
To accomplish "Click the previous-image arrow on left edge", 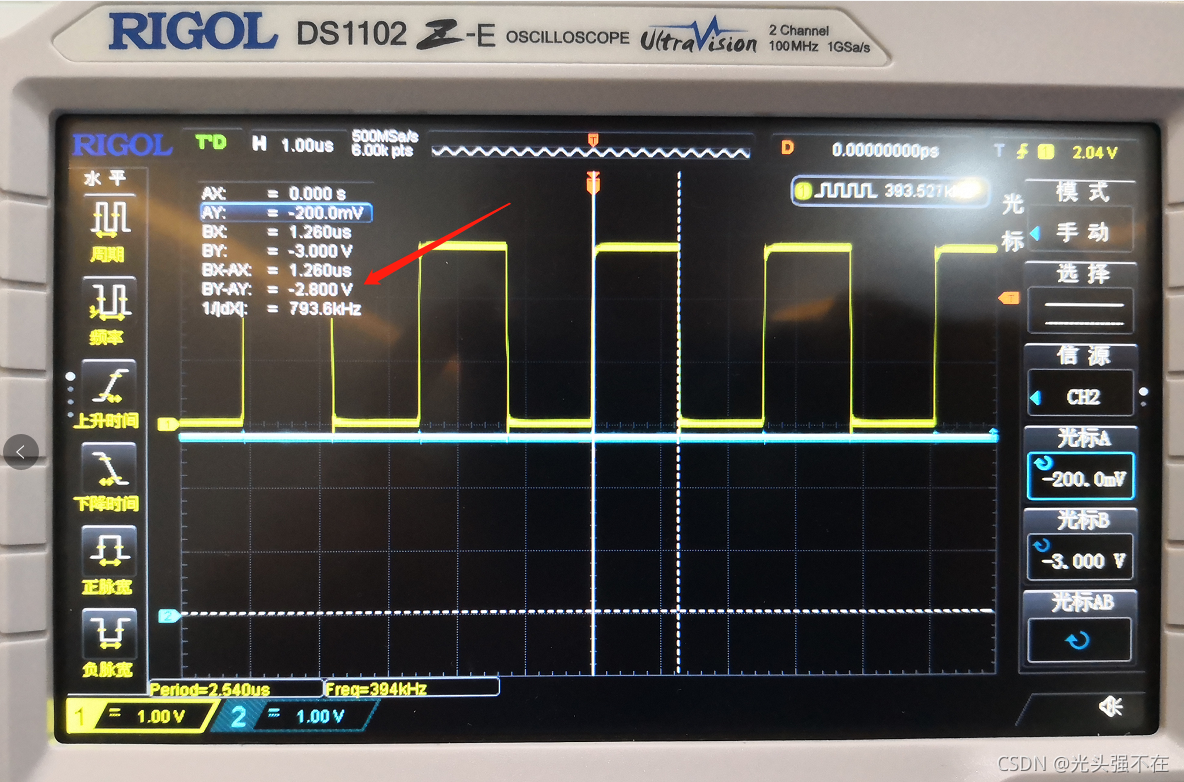I will 20,452.
